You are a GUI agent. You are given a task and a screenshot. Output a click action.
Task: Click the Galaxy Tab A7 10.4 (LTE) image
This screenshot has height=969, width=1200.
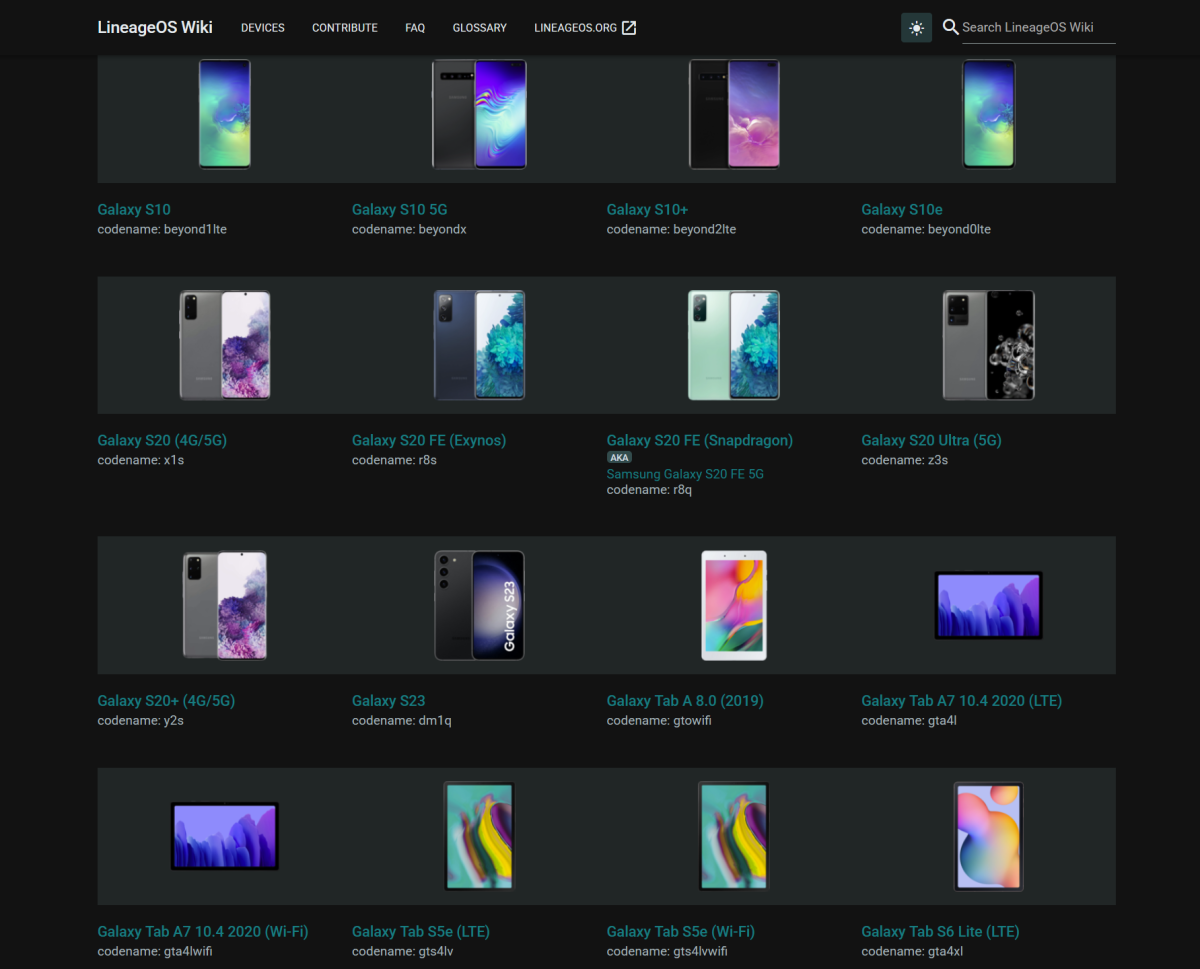pos(989,606)
